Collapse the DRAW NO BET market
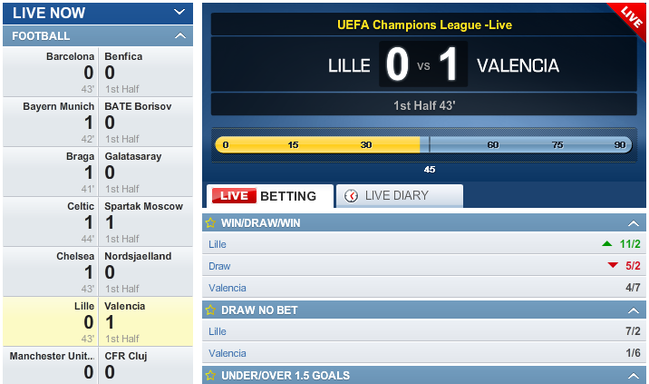 [x=633, y=310]
